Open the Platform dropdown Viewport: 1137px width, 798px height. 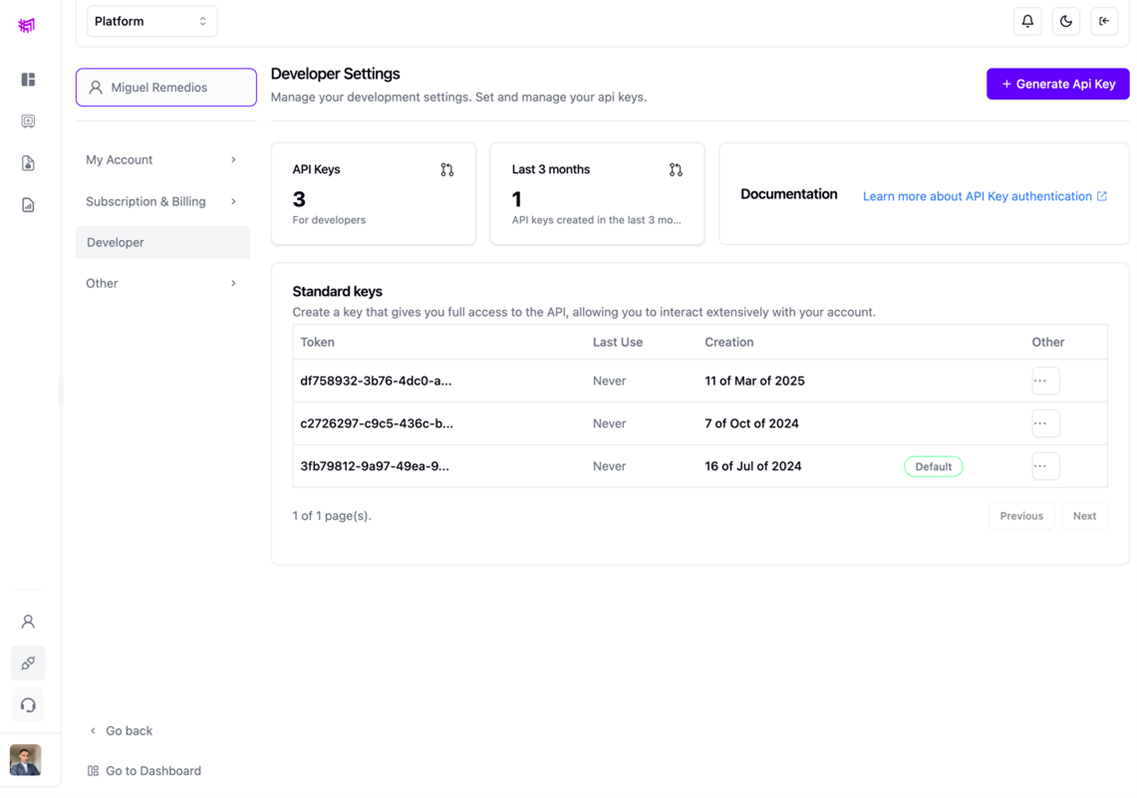[152, 22]
